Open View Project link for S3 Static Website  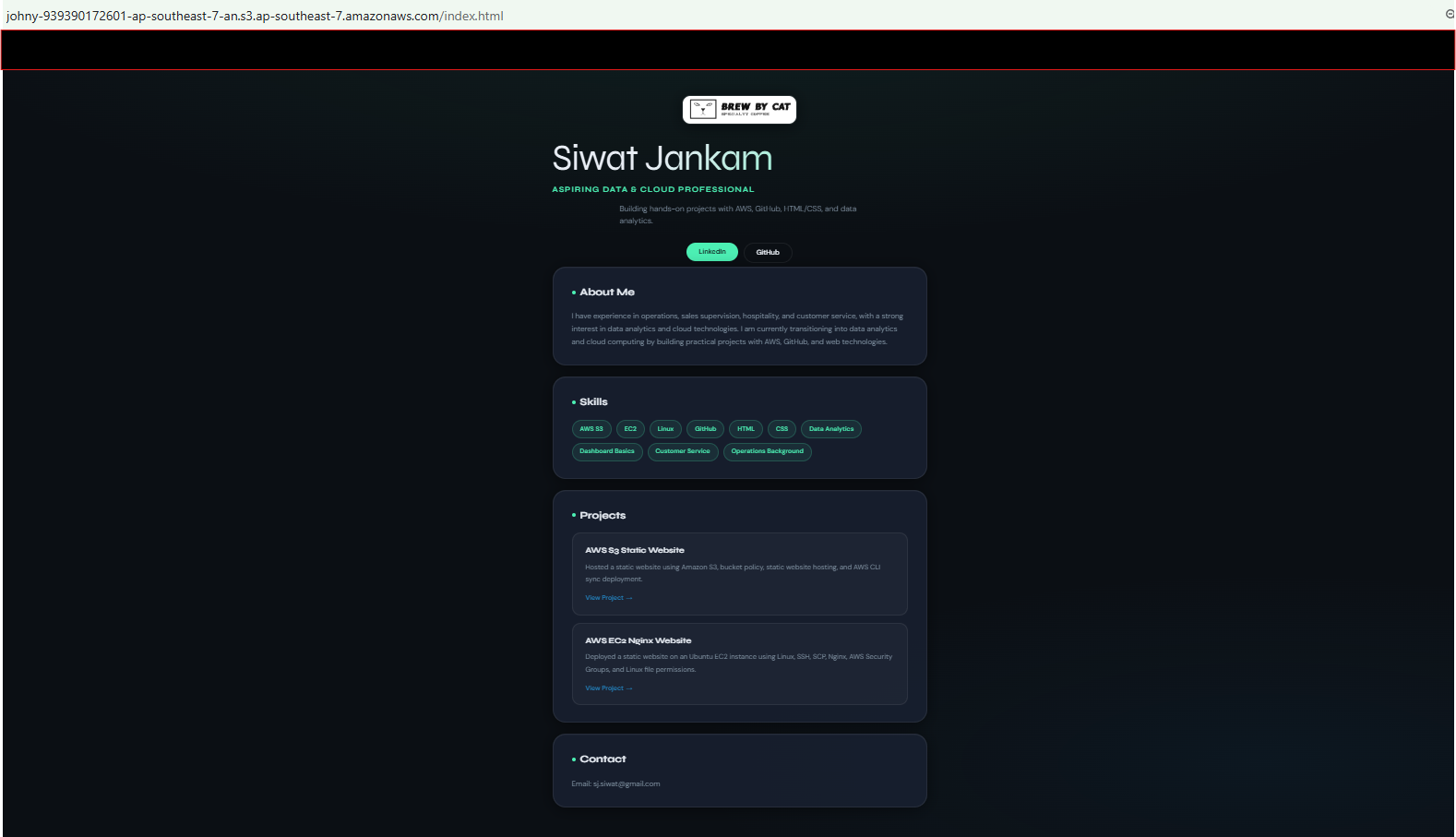(609, 598)
